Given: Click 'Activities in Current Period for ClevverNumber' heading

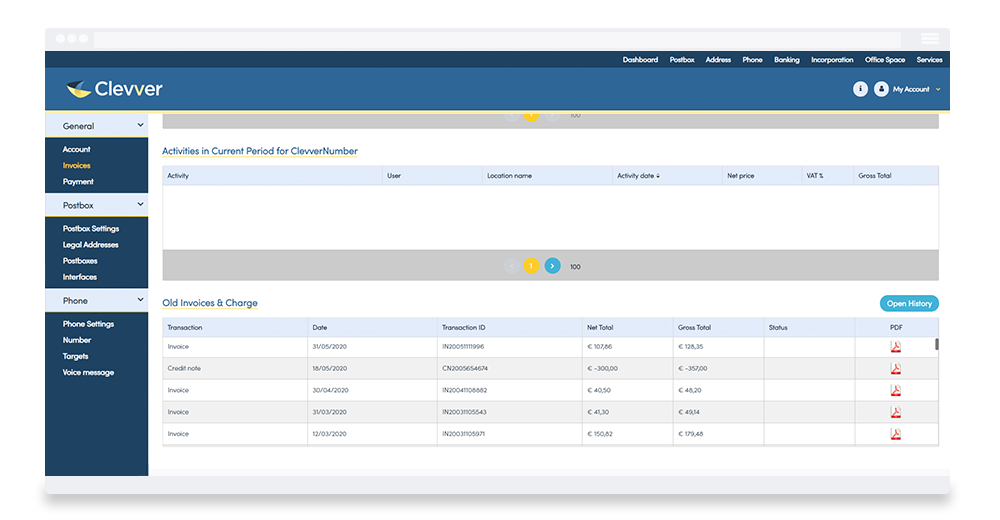Looking at the screenshot, I should point(260,151).
